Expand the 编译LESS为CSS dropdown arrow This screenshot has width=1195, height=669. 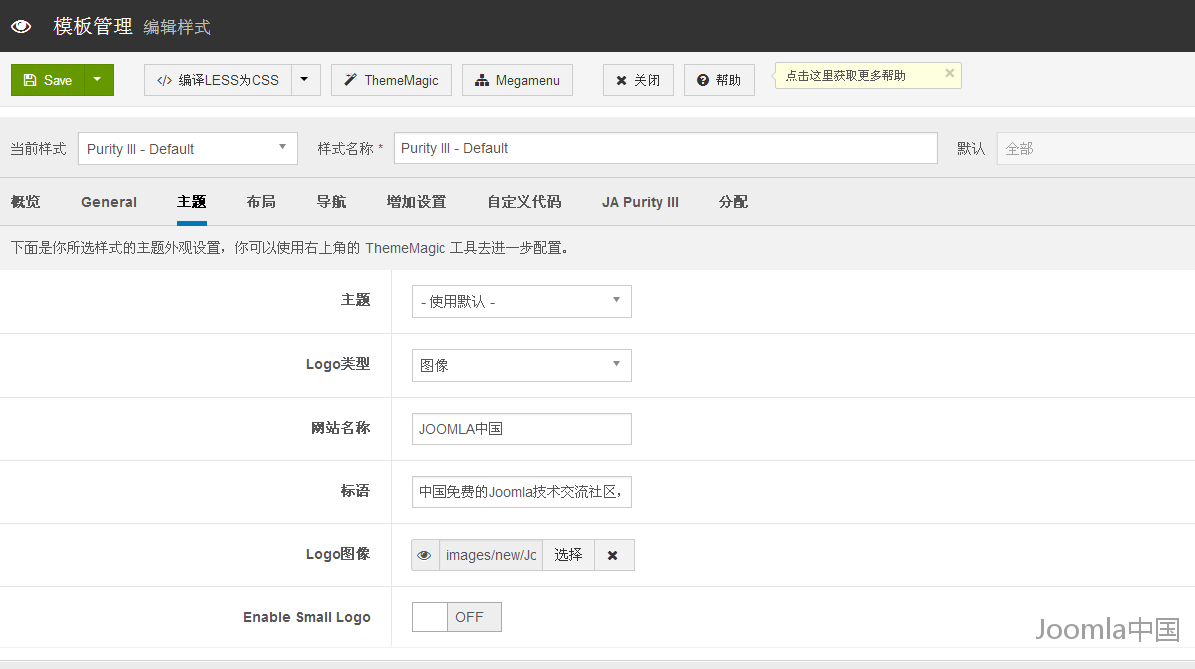(306, 80)
